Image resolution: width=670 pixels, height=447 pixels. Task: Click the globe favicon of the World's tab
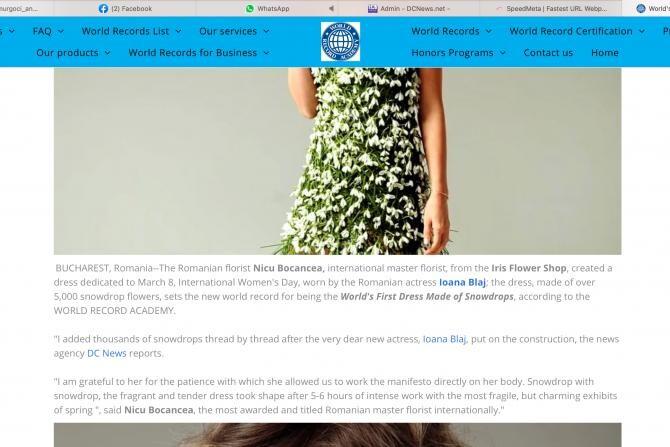click(x=641, y=8)
